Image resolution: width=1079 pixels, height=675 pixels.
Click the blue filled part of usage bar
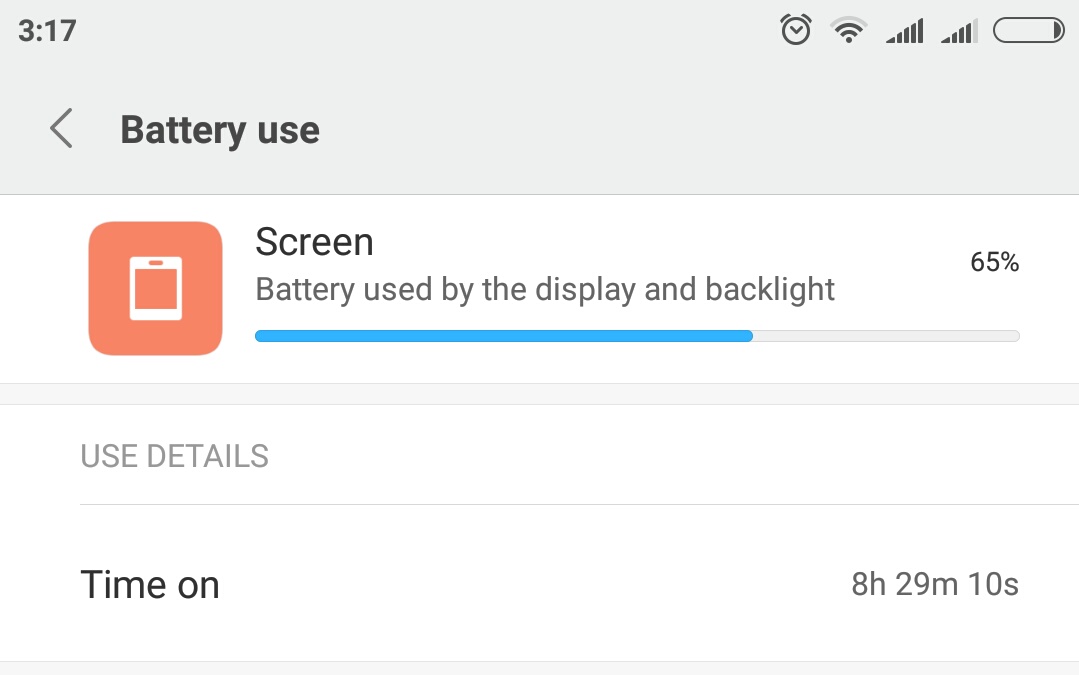coord(503,336)
